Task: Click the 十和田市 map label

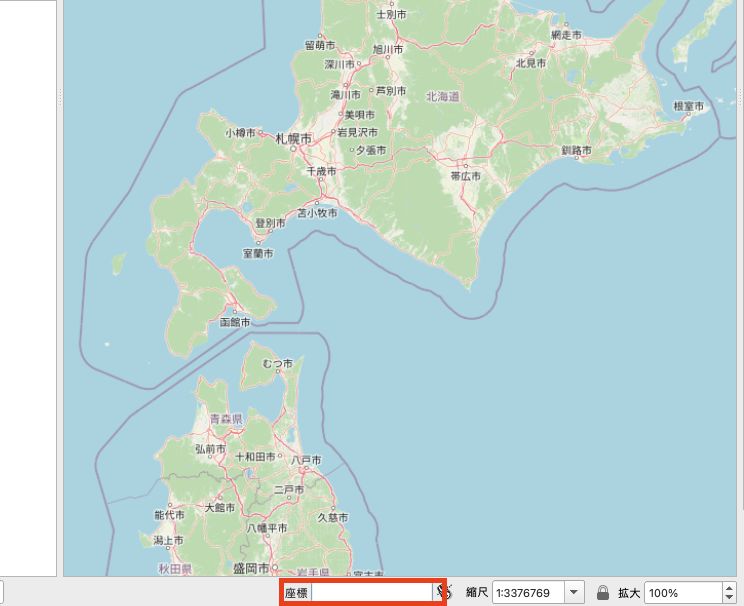Action: click(255, 457)
